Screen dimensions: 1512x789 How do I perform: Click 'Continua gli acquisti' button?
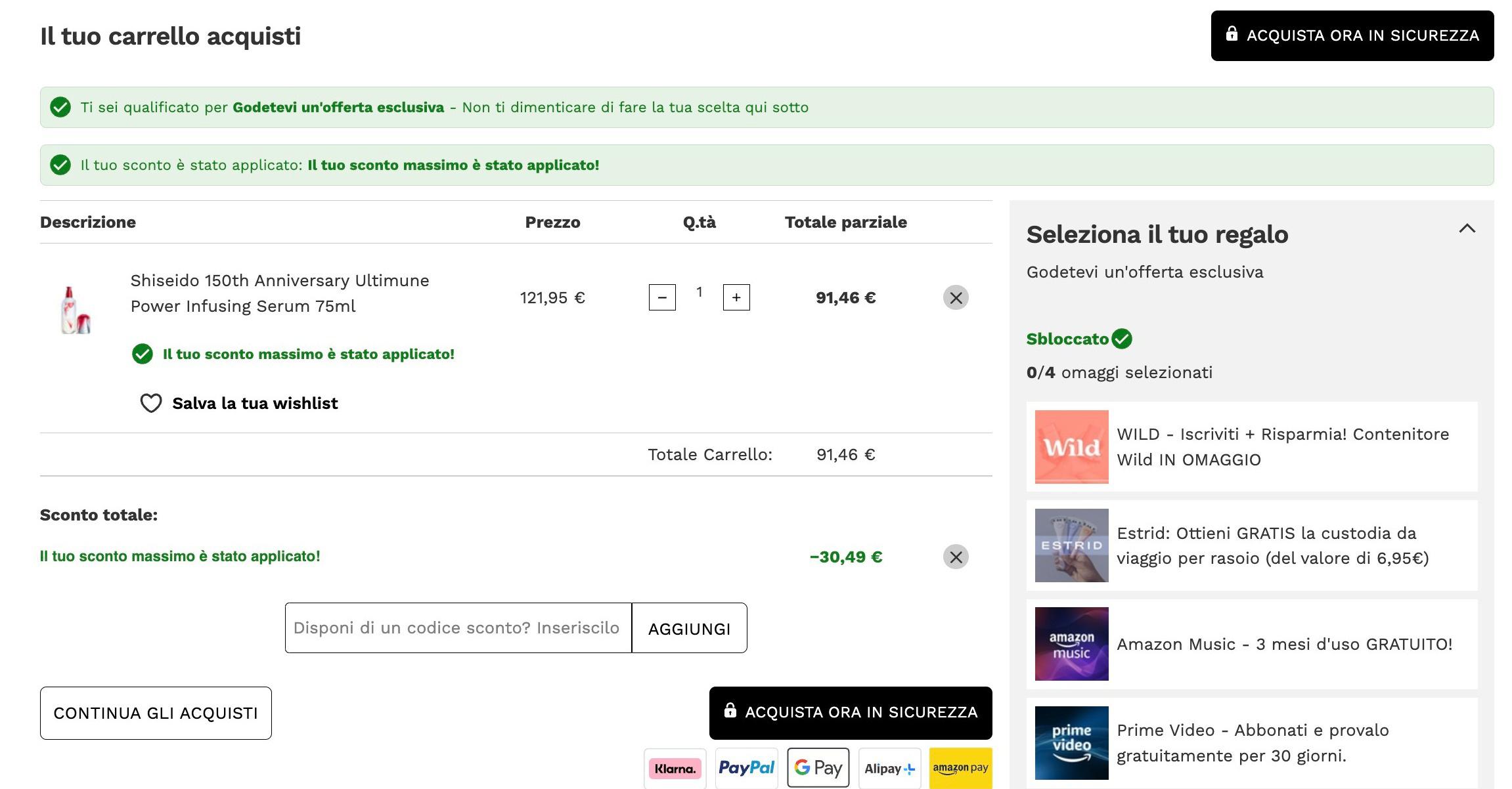pos(156,713)
